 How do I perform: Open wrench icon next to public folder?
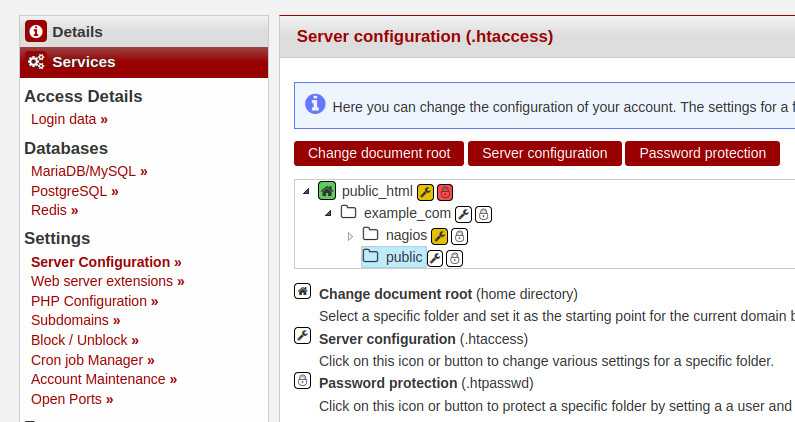[x=435, y=259]
